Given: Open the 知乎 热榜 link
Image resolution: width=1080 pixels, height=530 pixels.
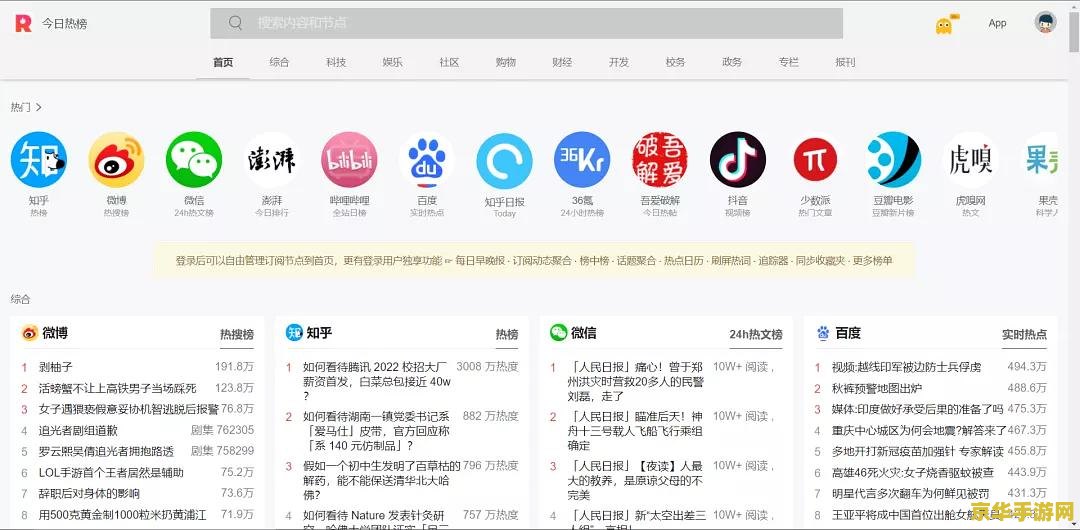Looking at the screenshot, I should 507,334.
